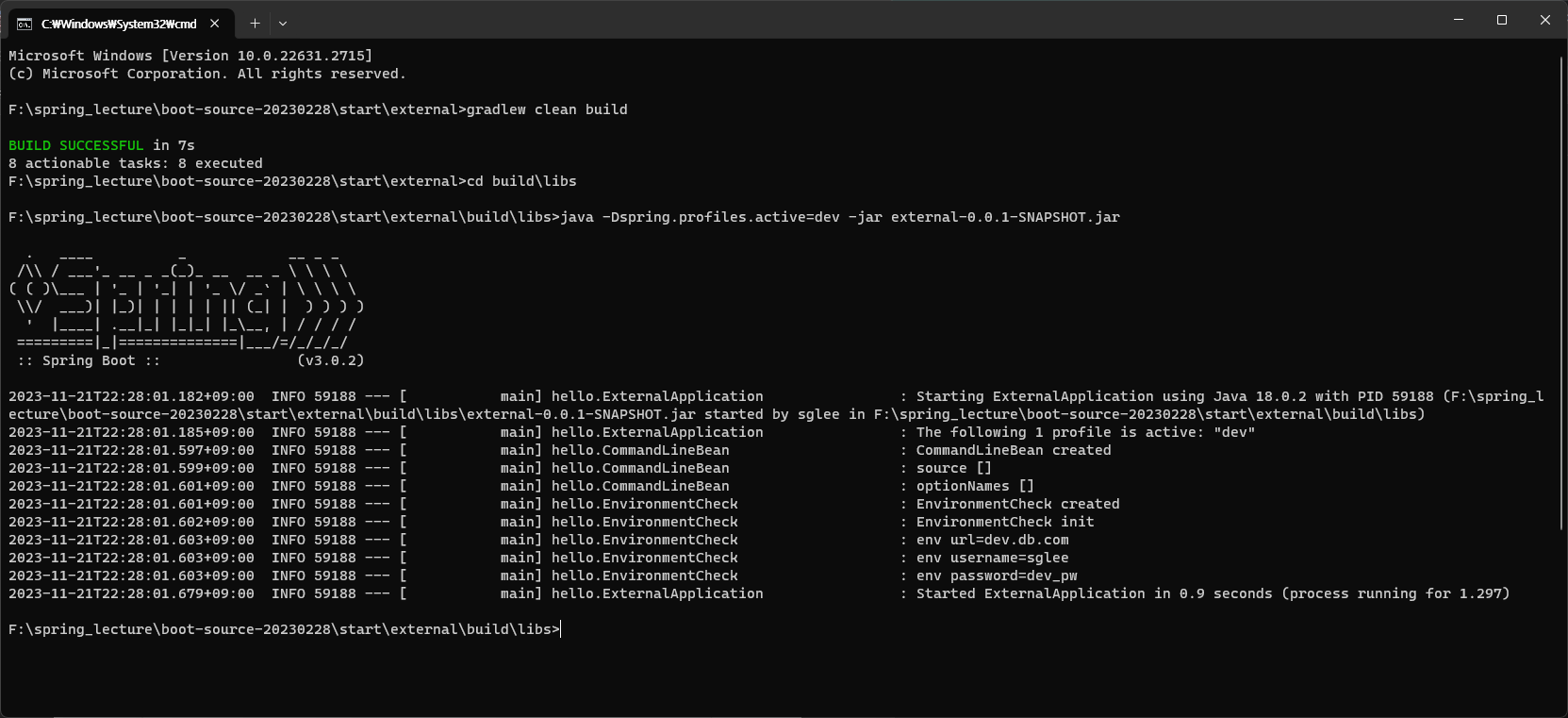The width and height of the screenshot is (1568, 718).
Task: Click the last prompt line at the cursor
Action: [284, 629]
